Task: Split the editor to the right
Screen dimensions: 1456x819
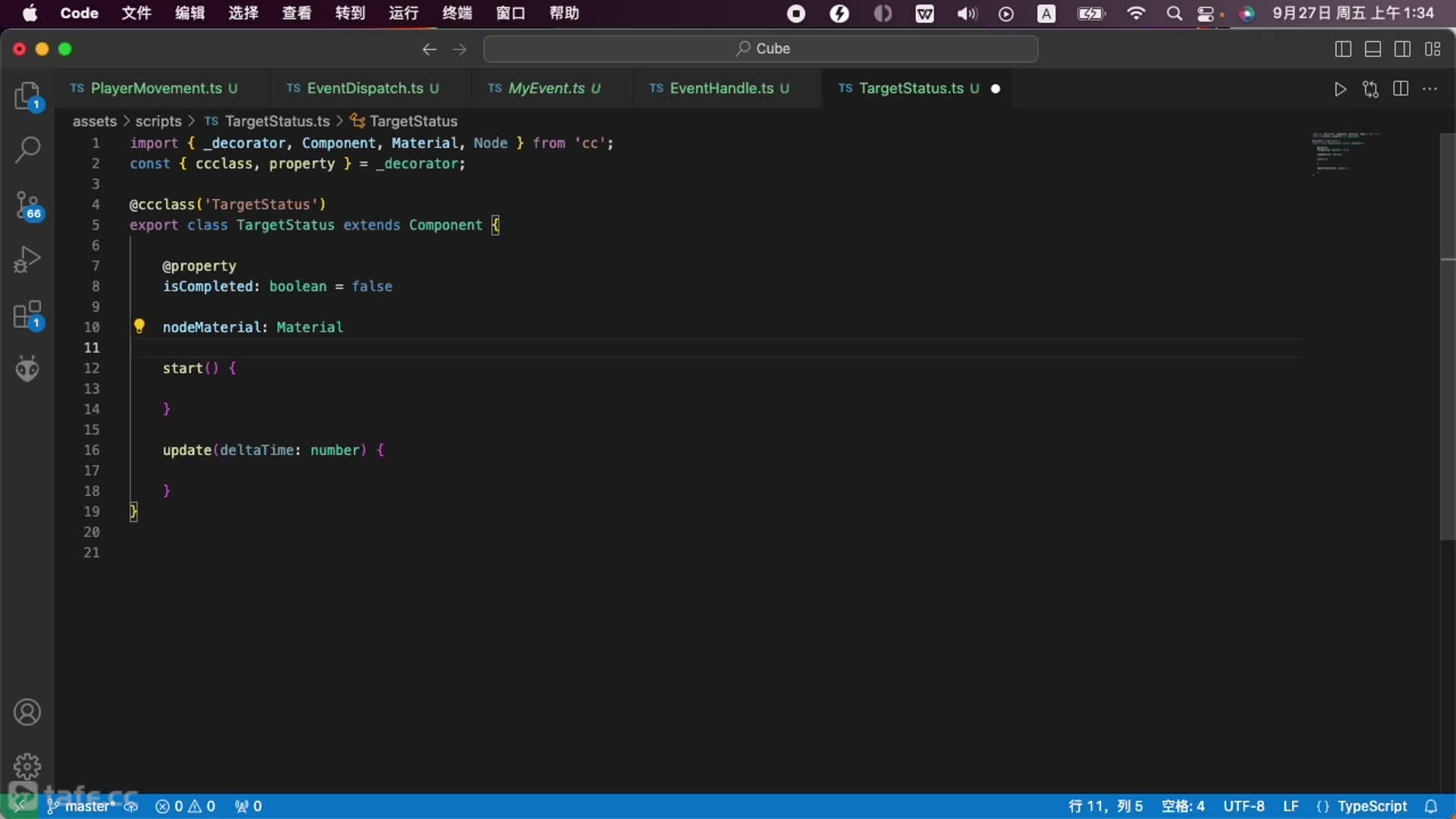Action: coord(1401,89)
